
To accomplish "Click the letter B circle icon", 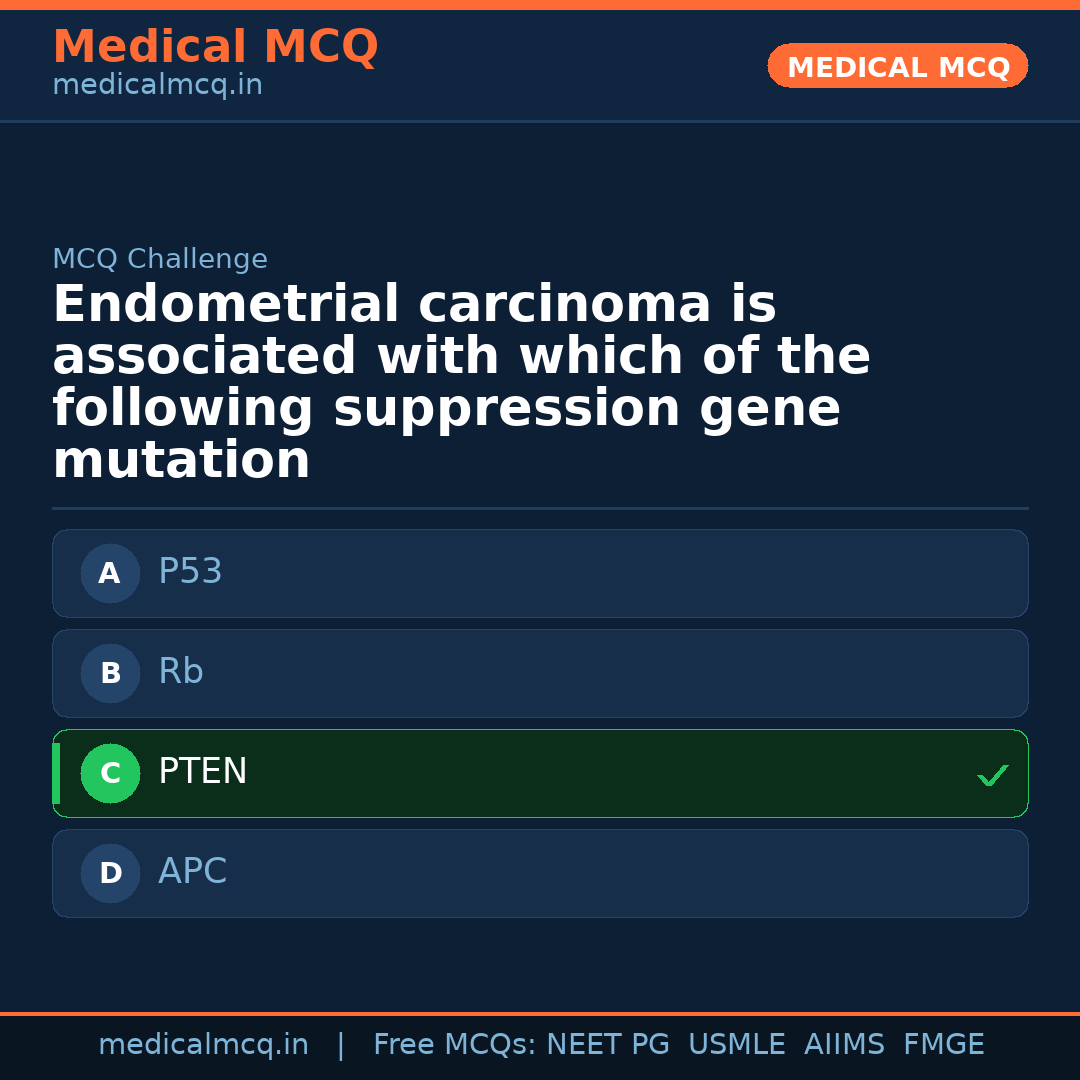I will click(x=110, y=673).
